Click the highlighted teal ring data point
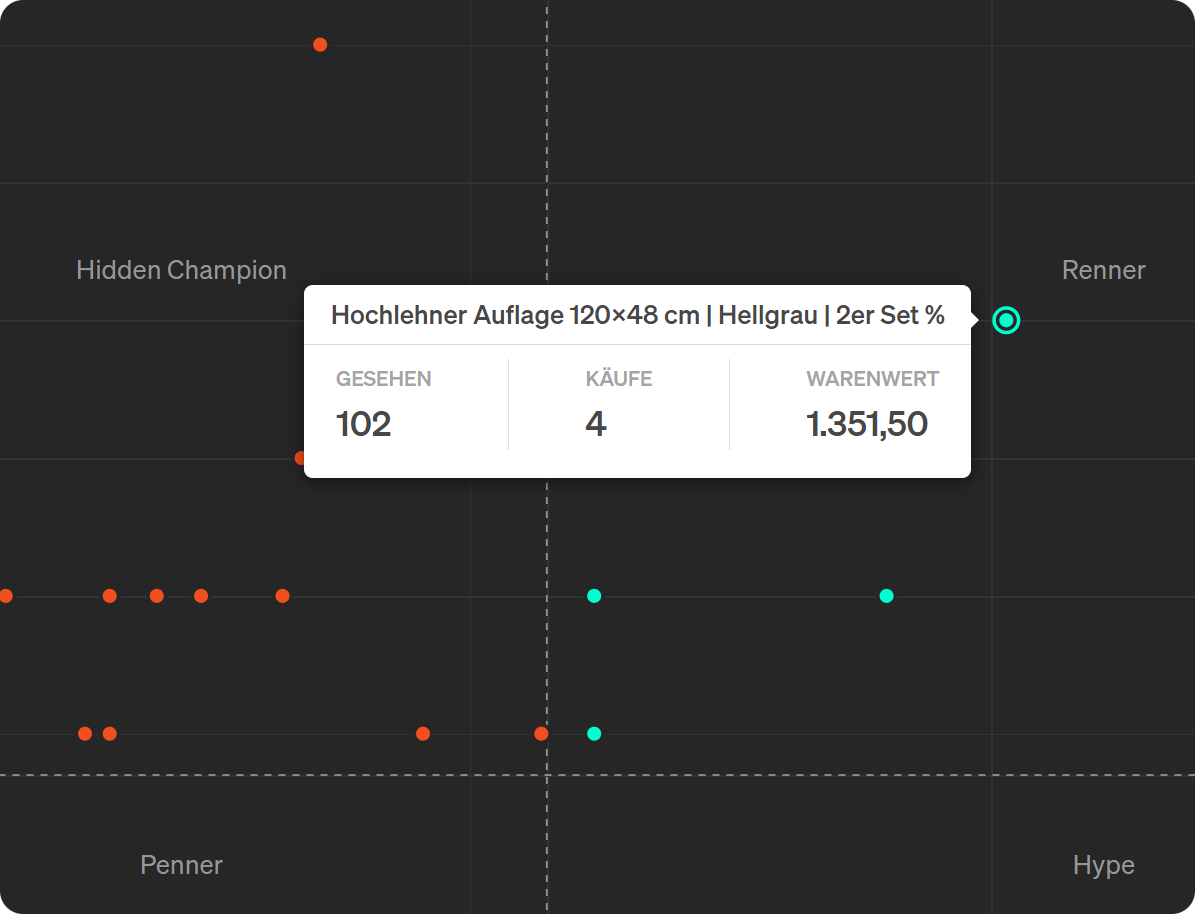This screenshot has height=914, width=1195. pyautogui.click(x=1006, y=320)
